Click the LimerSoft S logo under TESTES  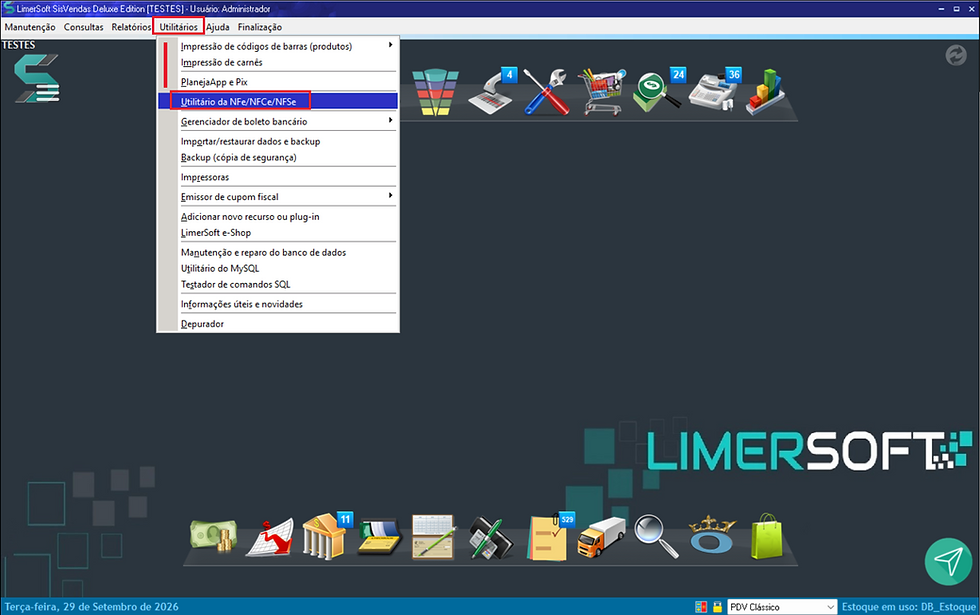(37, 78)
